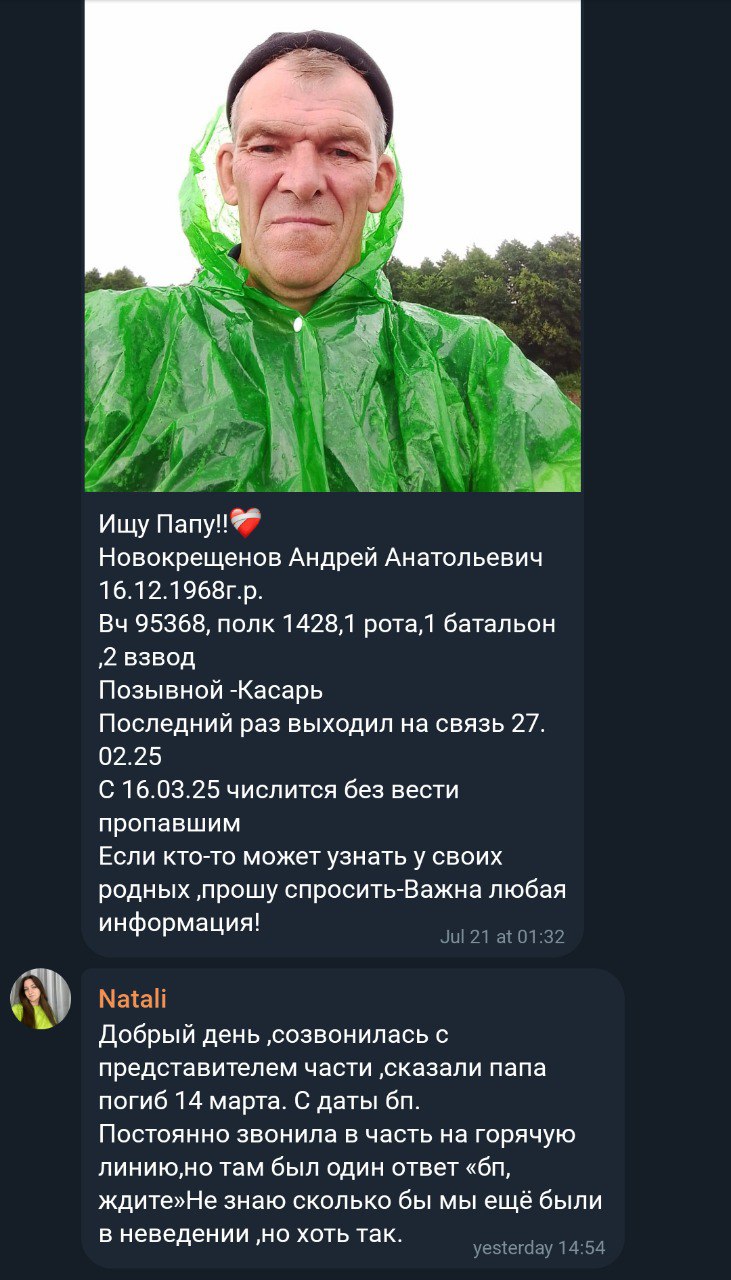The width and height of the screenshot is (731, 1280).
Task: Open the photo of man in green raincoat
Action: (333, 246)
